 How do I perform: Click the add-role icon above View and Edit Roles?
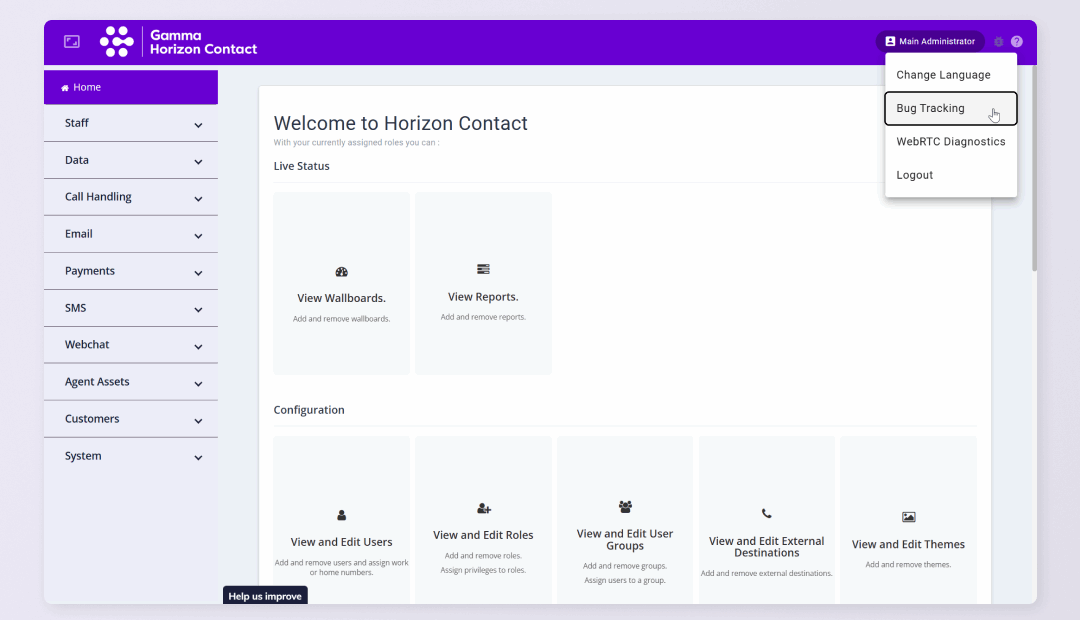point(484,509)
